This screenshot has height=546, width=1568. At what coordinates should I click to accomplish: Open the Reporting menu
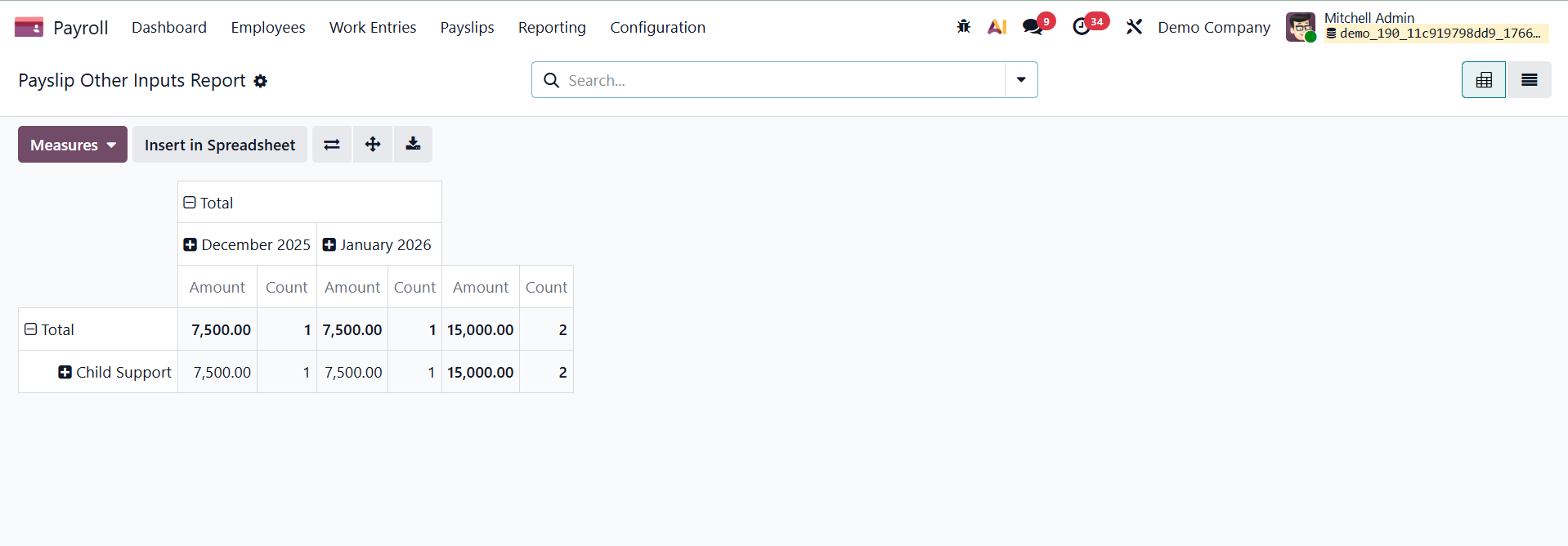coord(552,27)
